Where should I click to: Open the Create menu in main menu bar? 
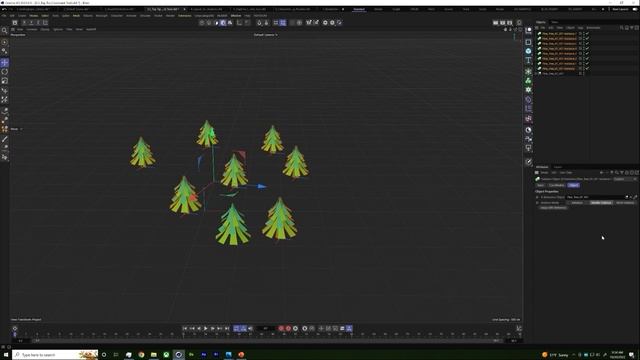22,16
